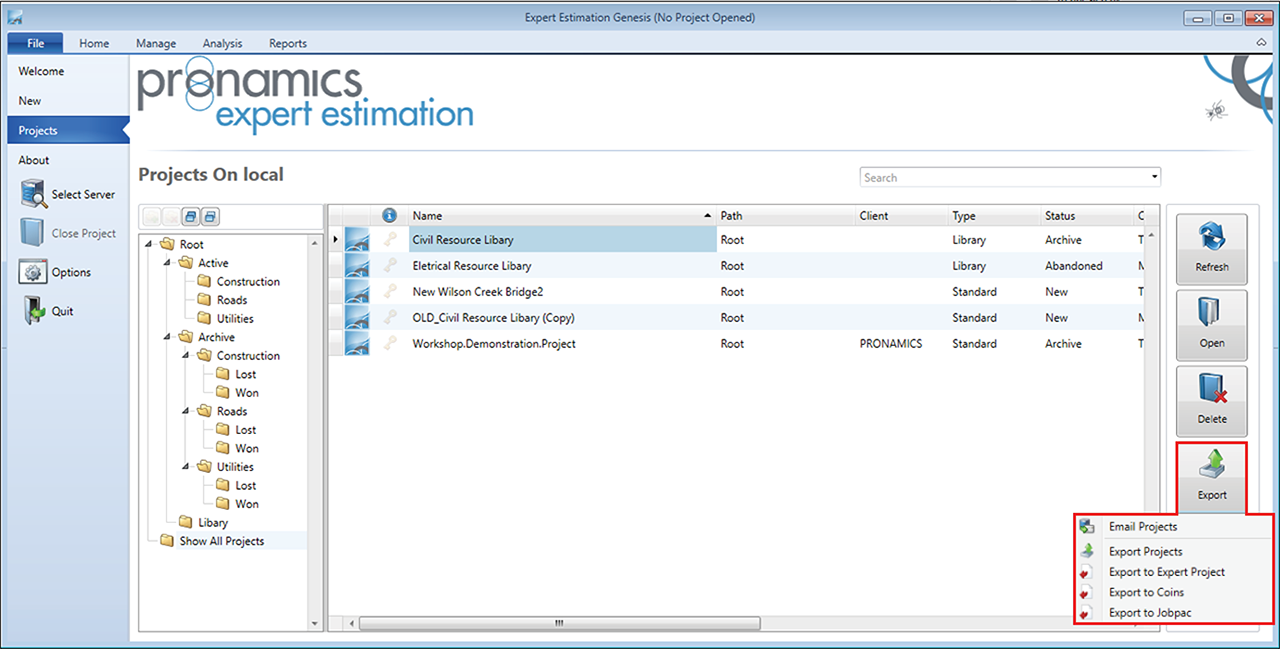Collapse the Active folder node
This screenshot has width=1280, height=649.
167,264
